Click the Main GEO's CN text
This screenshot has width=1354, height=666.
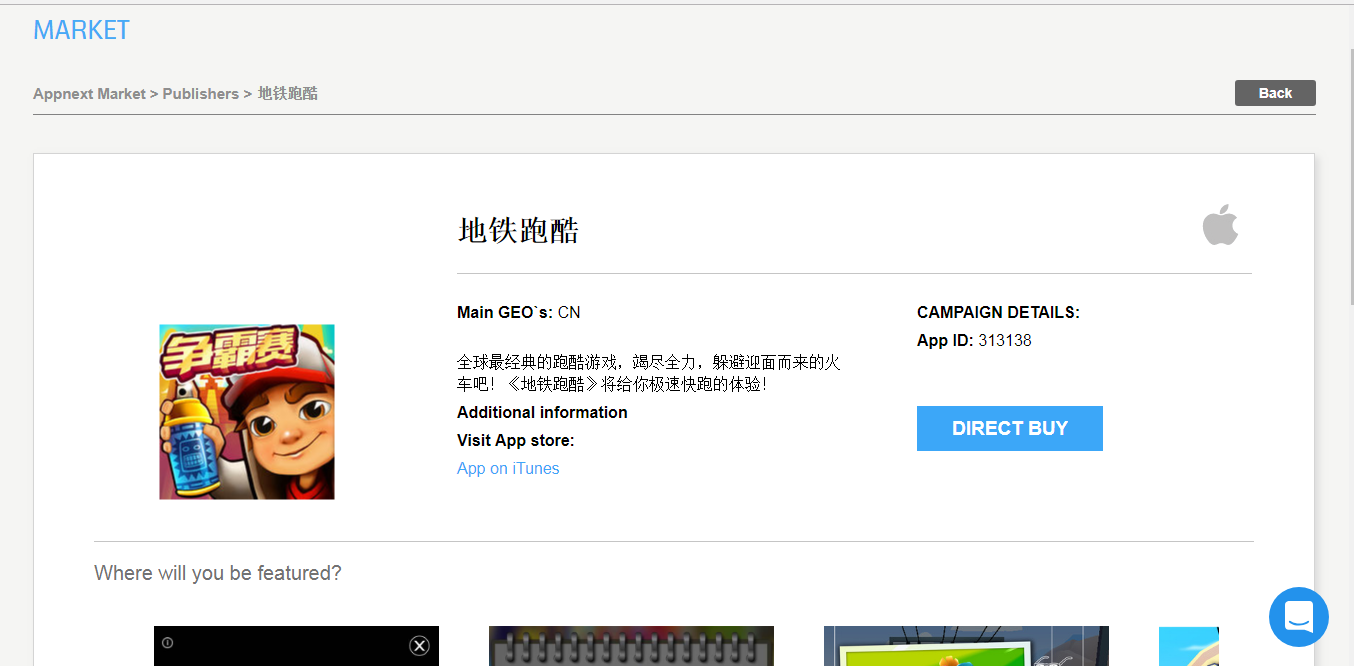coord(519,312)
